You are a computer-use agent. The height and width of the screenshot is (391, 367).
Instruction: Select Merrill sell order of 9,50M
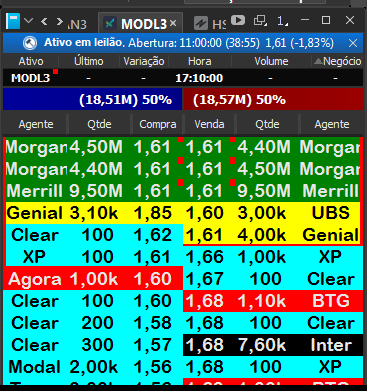pos(272,191)
